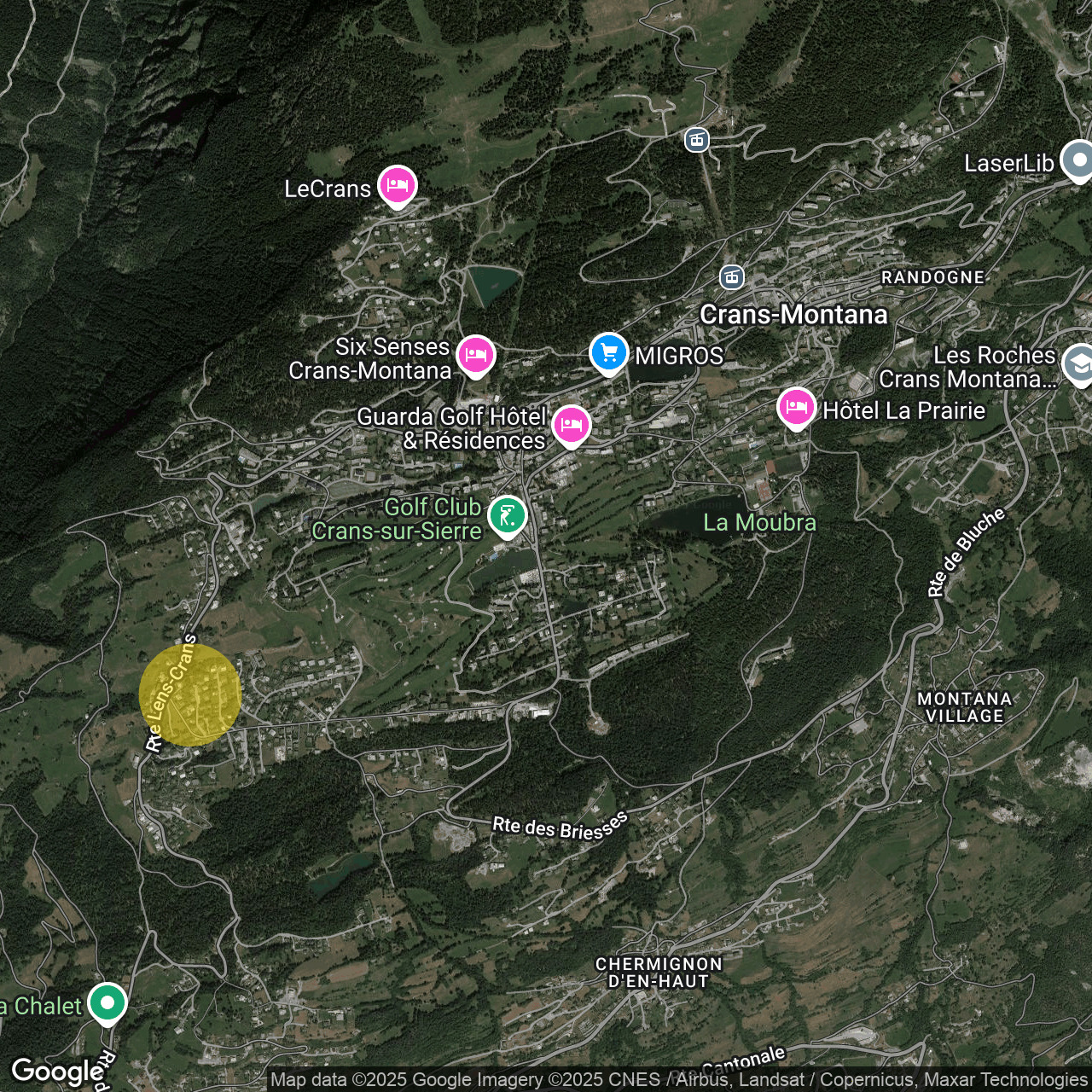The width and height of the screenshot is (1092, 1092).
Task: Click the La Moubra lake label
Action: (x=759, y=523)
